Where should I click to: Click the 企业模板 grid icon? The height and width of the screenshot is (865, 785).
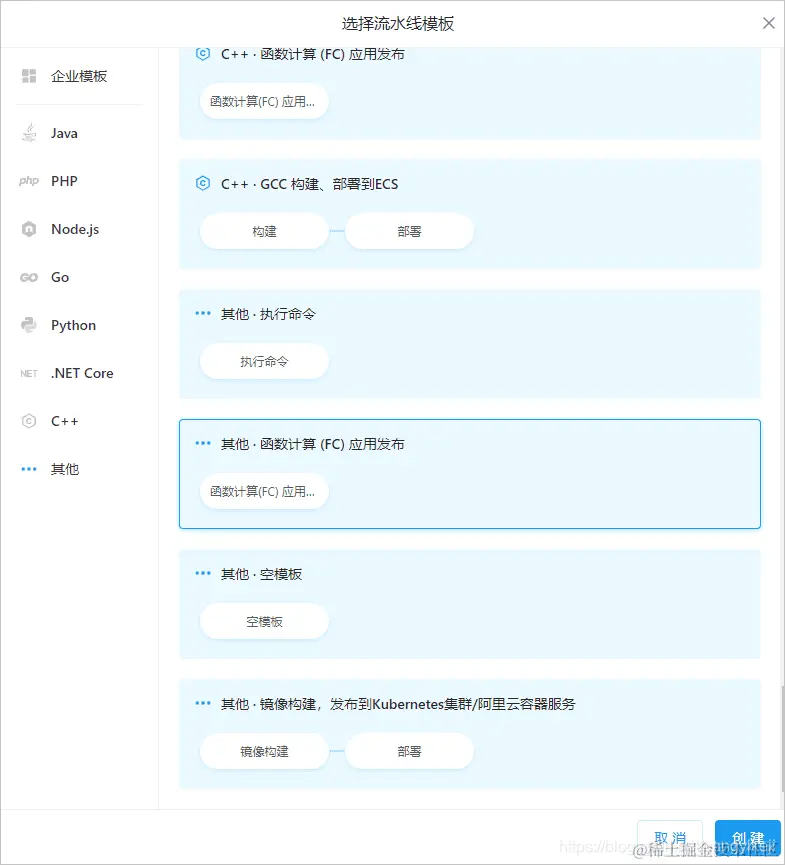point(28,76)
